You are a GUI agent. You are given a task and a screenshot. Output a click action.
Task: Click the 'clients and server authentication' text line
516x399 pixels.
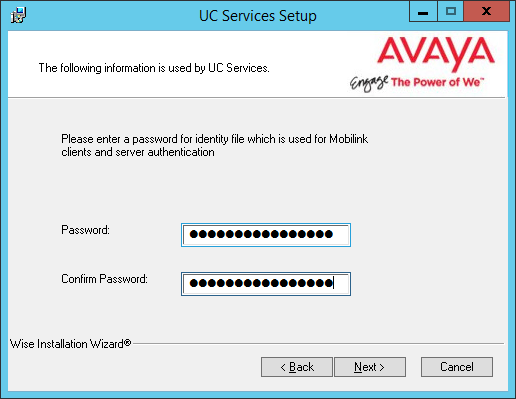[x=138, y=152]
